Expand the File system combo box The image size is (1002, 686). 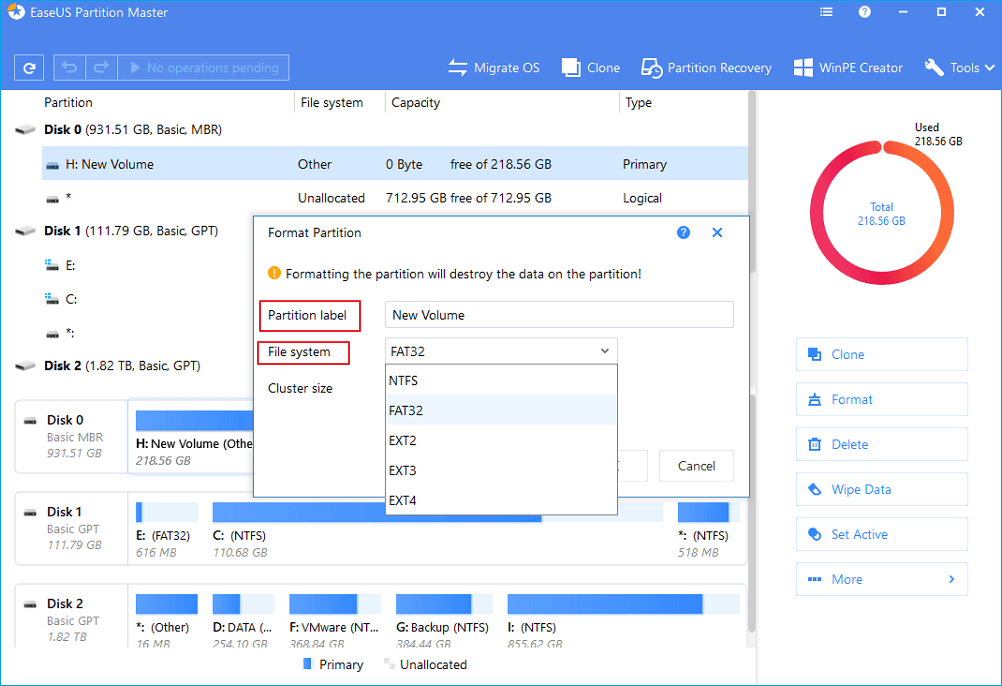pos(501,351)
